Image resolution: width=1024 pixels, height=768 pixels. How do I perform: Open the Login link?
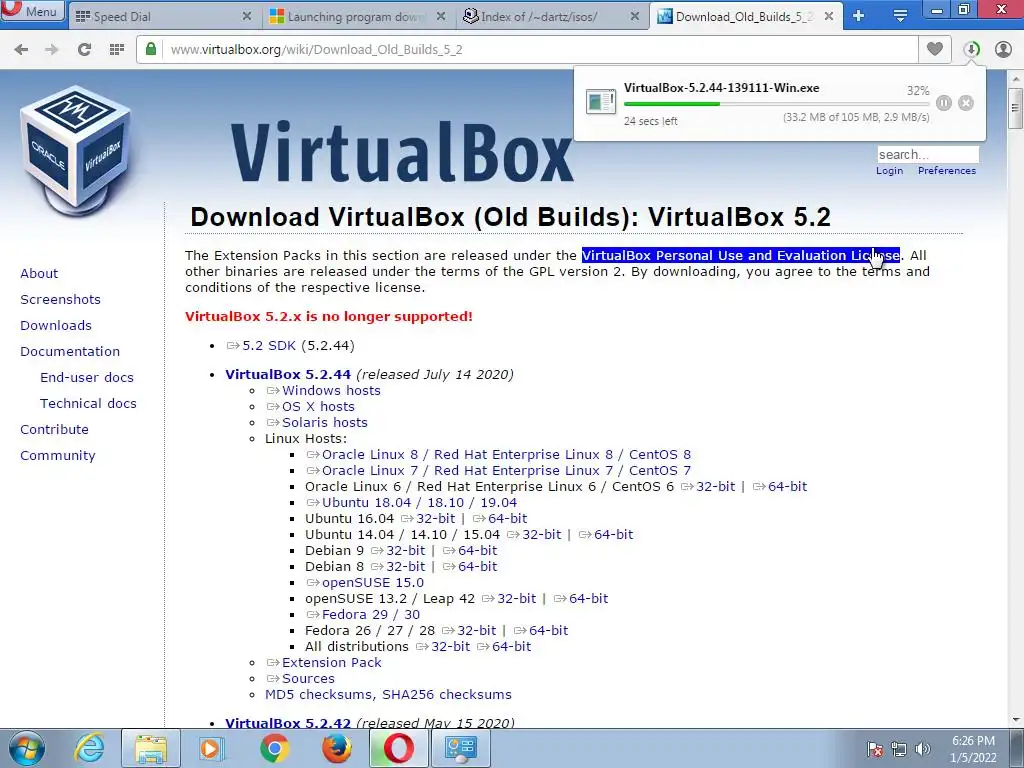tap(889, 170)
